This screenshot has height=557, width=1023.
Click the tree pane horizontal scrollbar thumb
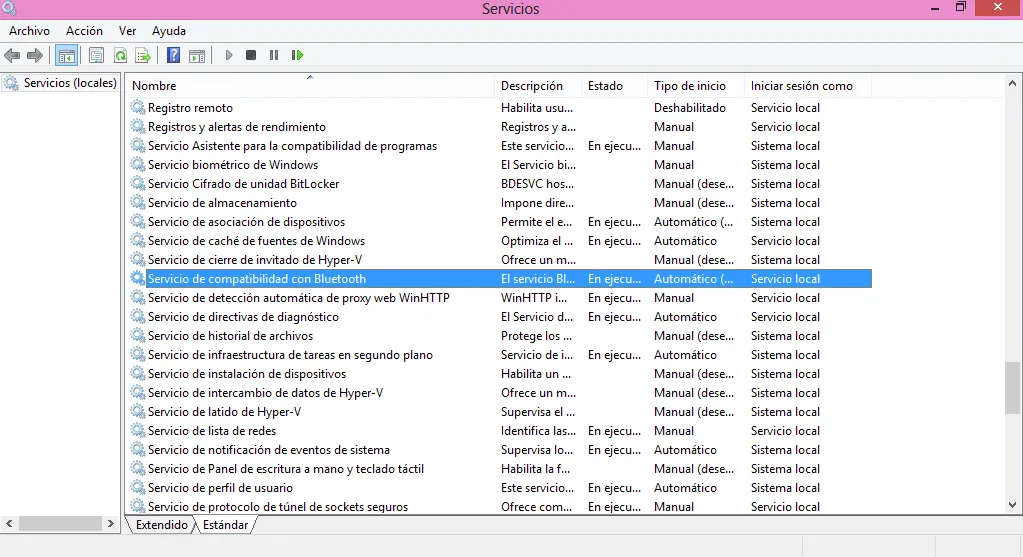click(60, 523)
